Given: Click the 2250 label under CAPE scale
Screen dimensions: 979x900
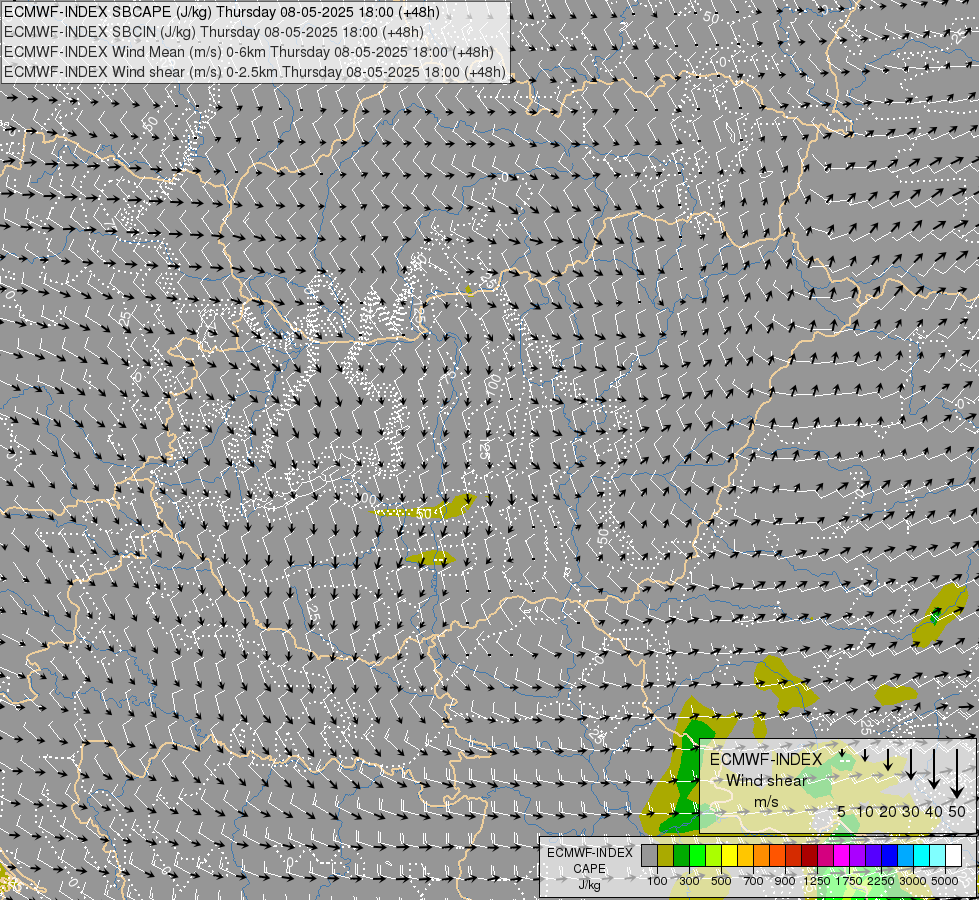Looking at the screenshot, I should (x=881, y=881).
